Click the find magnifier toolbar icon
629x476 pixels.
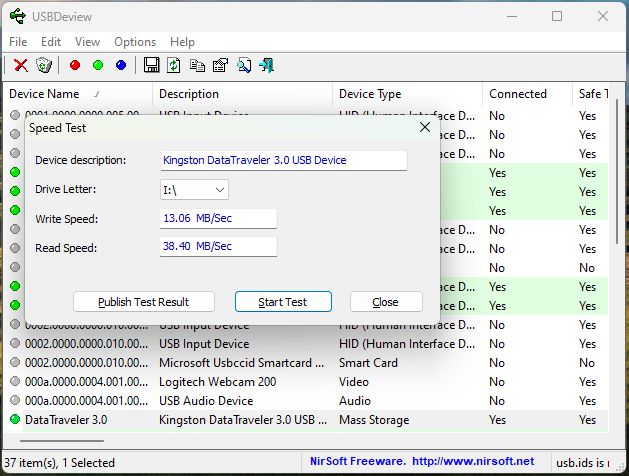(x=244, y=65)
